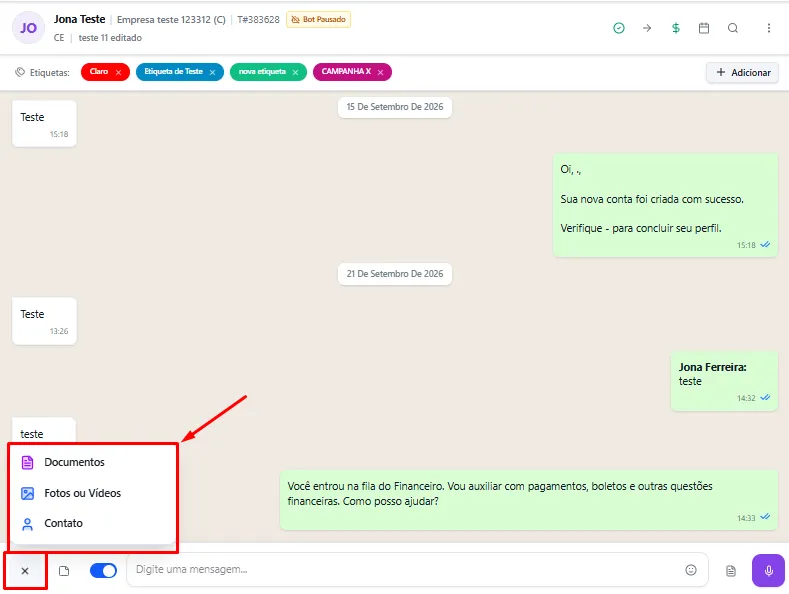This screenshot has height=594, width=789.
Task: Click the T#383628 ticket number
Action: tap(258, 20)
